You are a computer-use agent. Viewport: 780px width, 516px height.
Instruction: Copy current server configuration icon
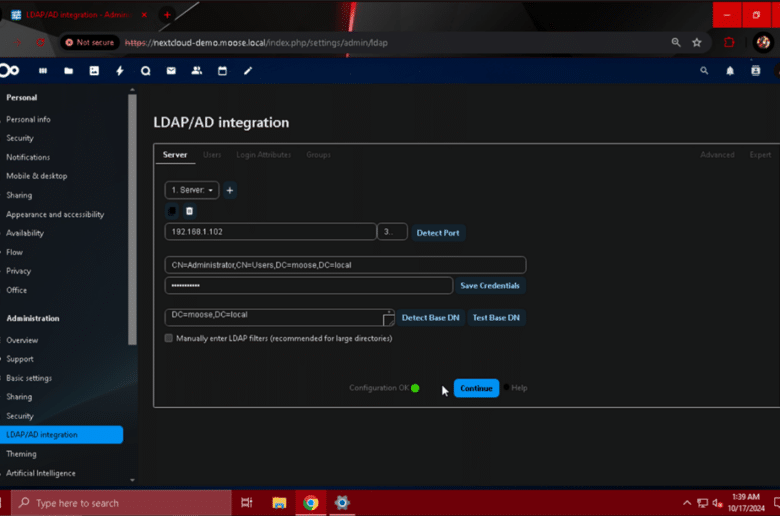[x=172, y=211]
